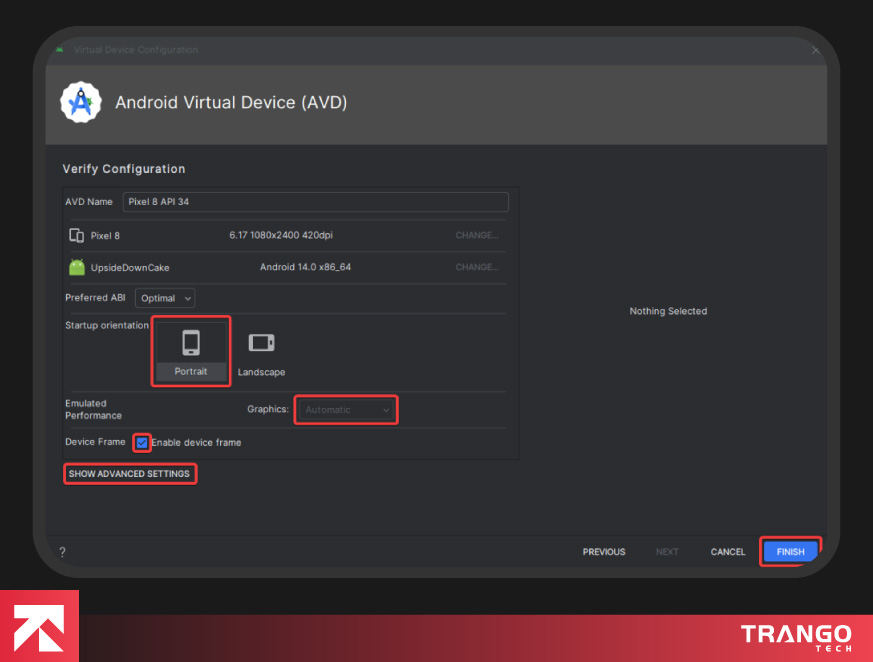Viewport: 873px width, 662px height.
Task: Click the AVD Name text field
Action: 315,202
